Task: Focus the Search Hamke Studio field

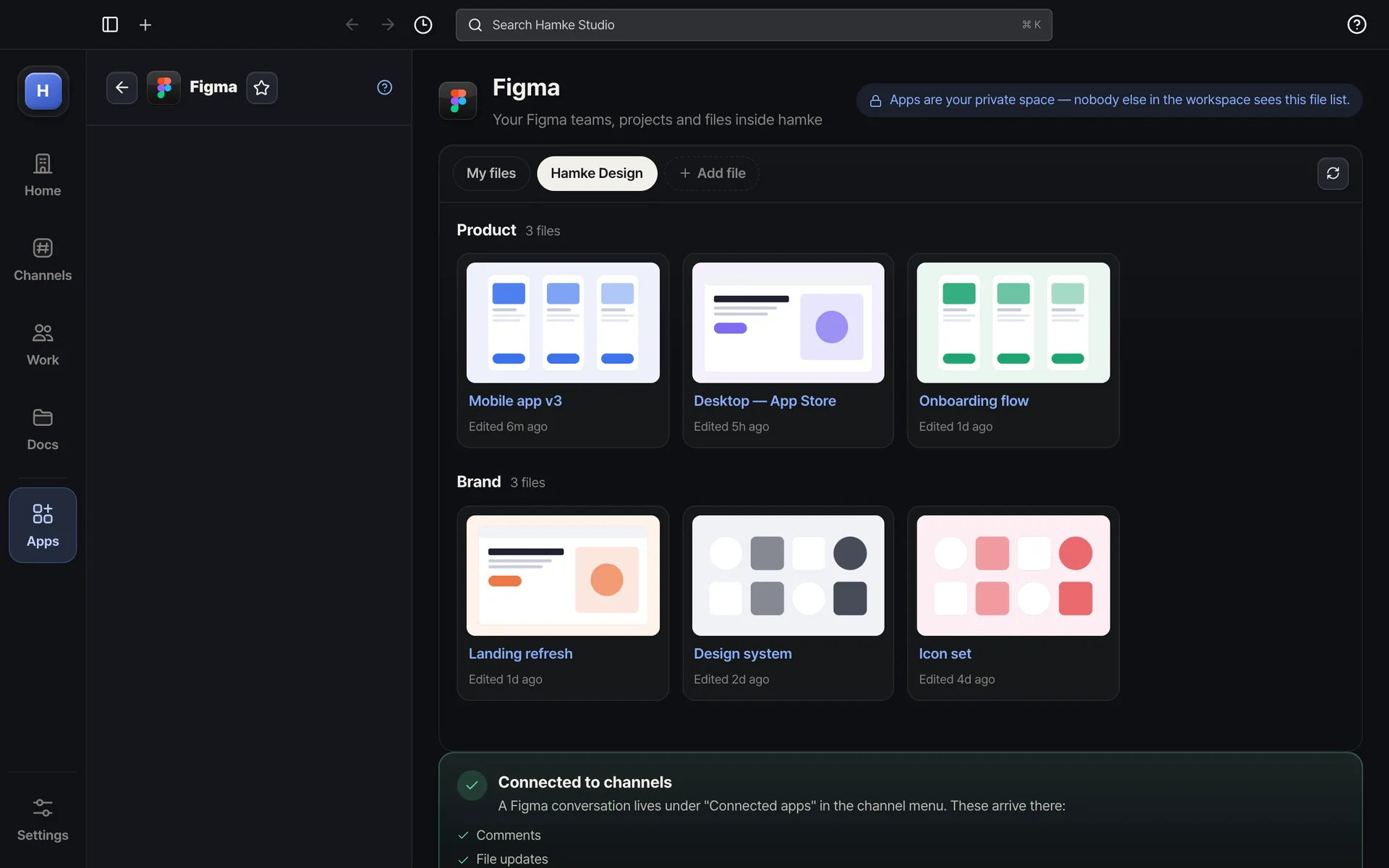Action: coord(754,25)
